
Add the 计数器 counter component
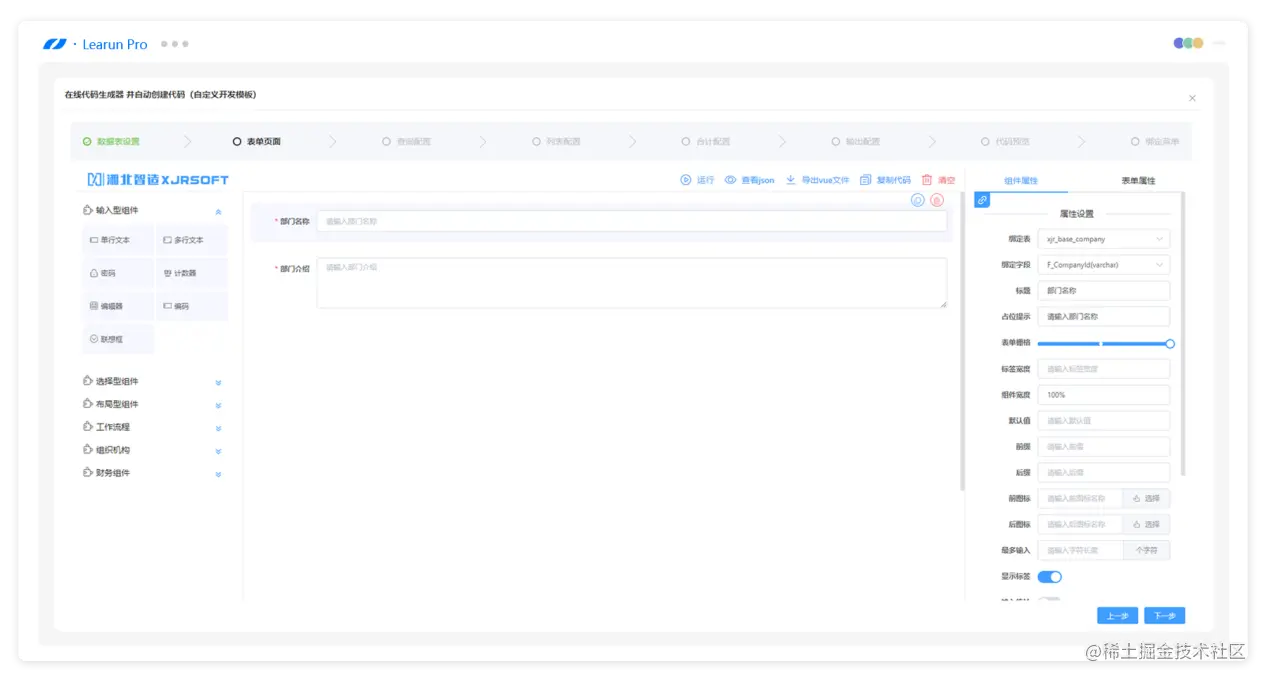pyautogui.click(x=192, y=273)
